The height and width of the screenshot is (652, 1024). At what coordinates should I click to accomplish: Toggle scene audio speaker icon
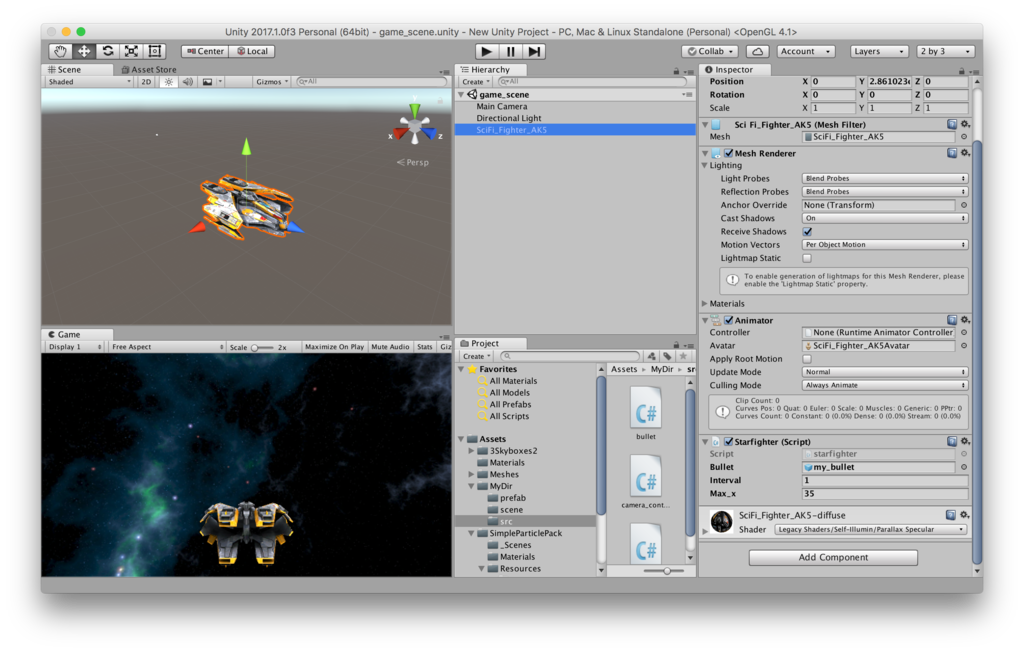pyautogui.click(x=187, y=82)
